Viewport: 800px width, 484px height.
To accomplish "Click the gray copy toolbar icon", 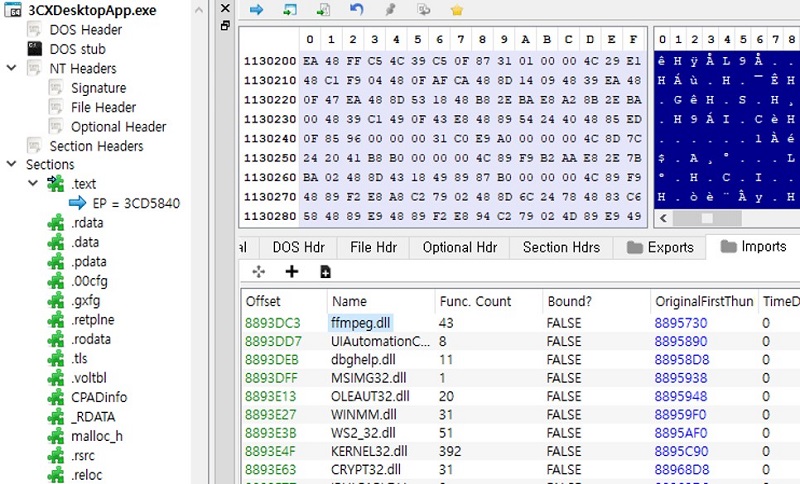I will point(423,9).
